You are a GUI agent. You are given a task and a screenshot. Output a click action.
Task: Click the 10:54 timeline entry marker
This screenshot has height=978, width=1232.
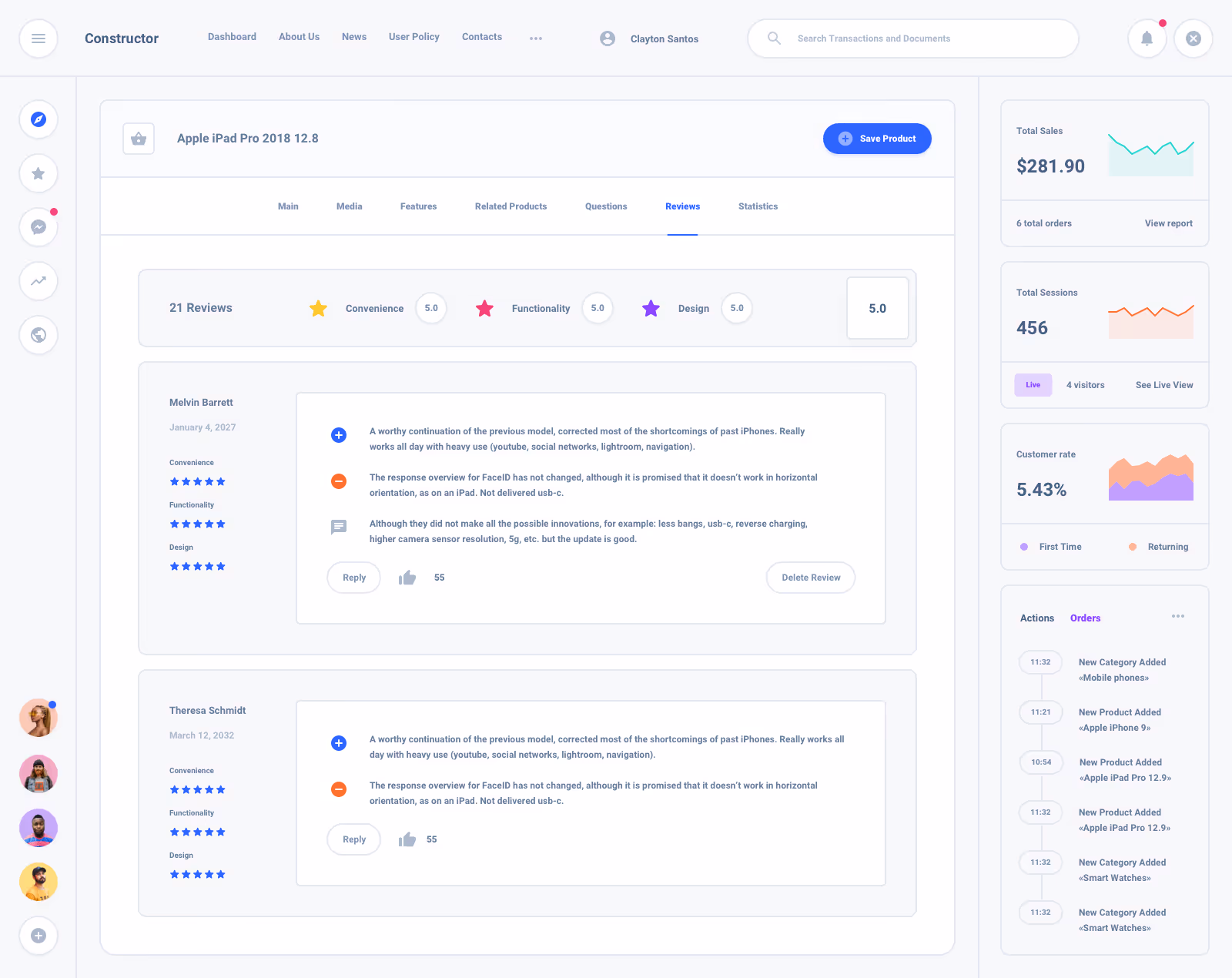click(1041, 762)
